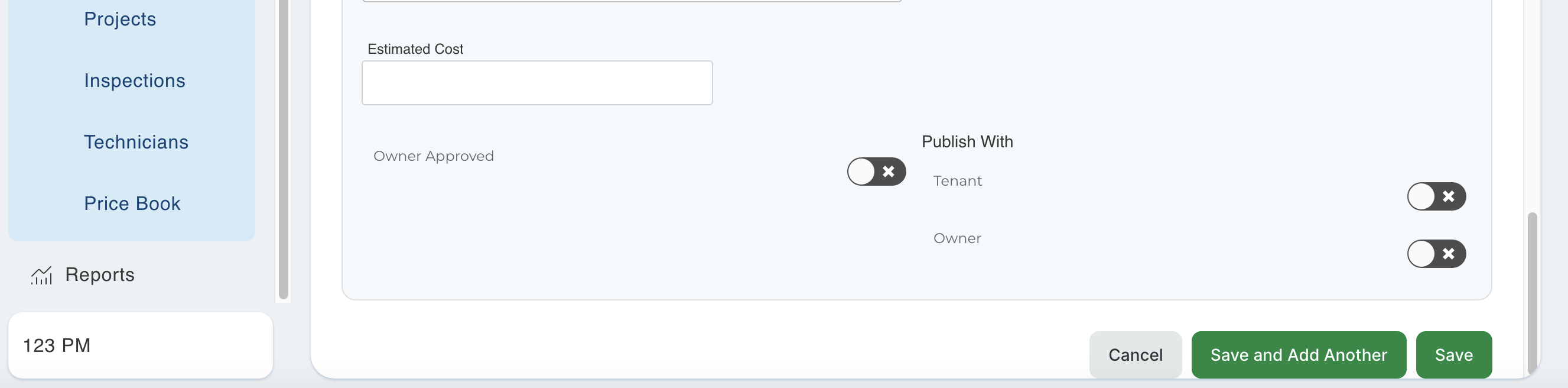Click the Tenant label text
Image resolution: width=1568 pixels, height=388 pixels.
click(958, 182)
